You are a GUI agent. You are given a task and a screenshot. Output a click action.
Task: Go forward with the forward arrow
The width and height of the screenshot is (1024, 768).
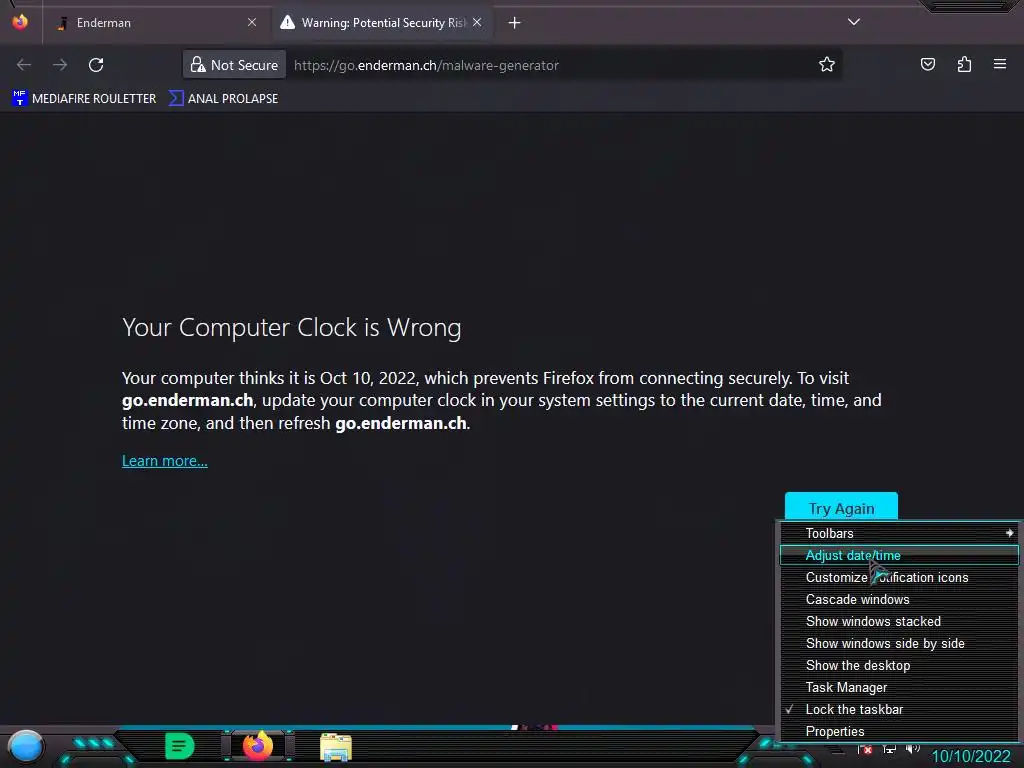click(x=60, y=65)
